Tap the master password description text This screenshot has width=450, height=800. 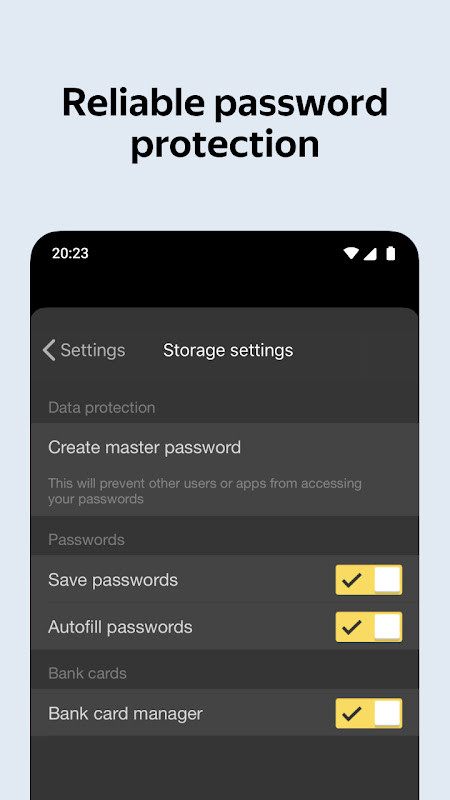point(205,491)
